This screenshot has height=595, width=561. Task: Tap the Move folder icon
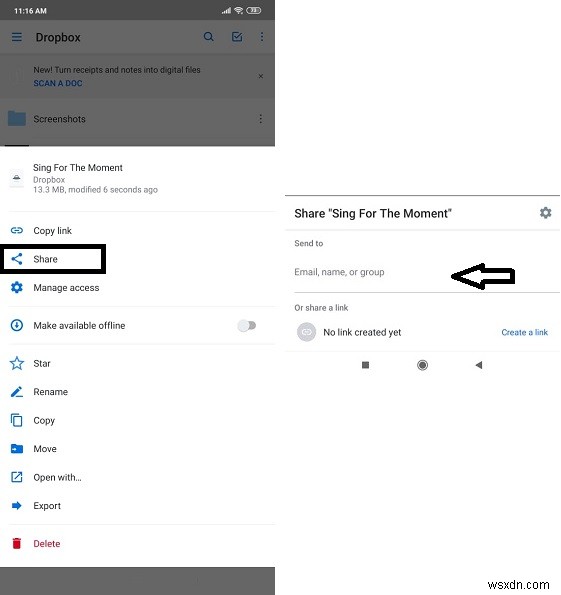click(17, 449)
